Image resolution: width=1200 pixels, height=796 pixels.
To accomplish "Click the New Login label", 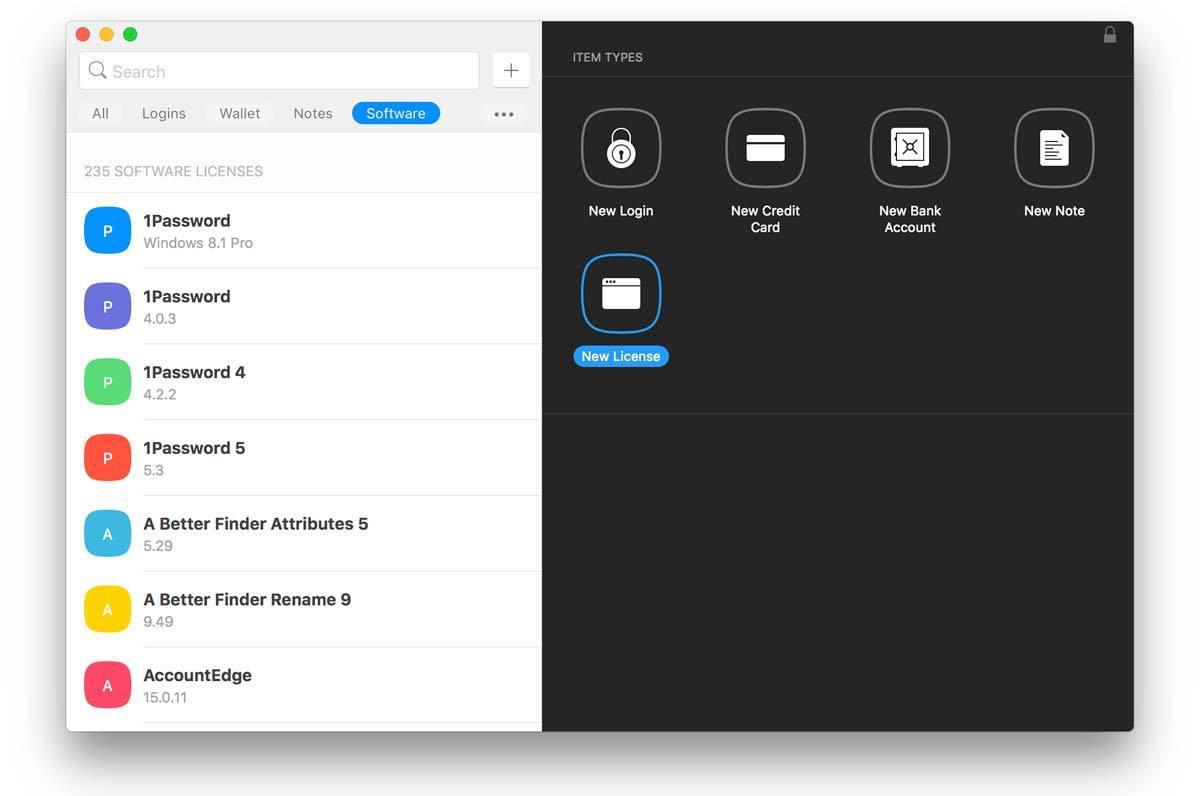I will 621,211.
